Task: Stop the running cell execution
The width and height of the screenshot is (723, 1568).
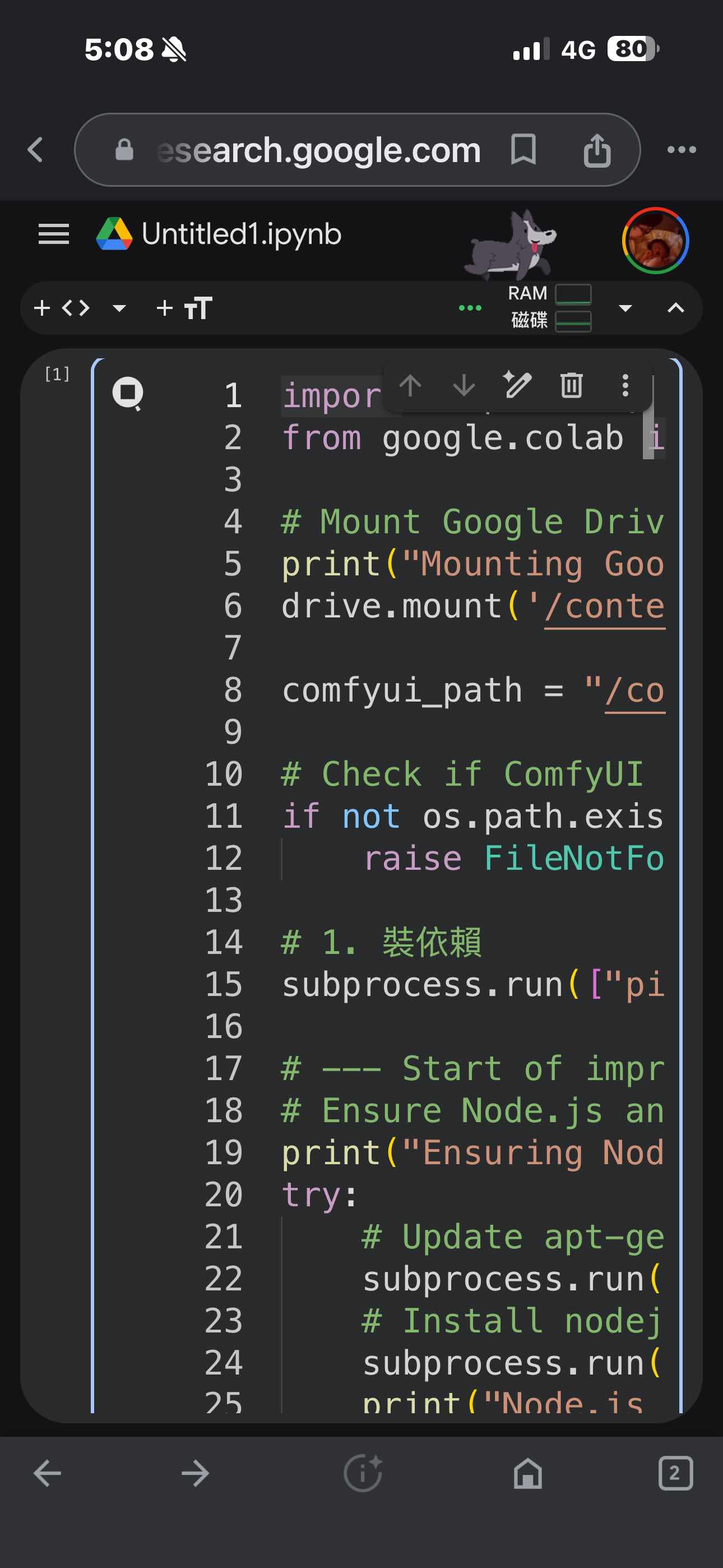Action: (x=128, y=393)
